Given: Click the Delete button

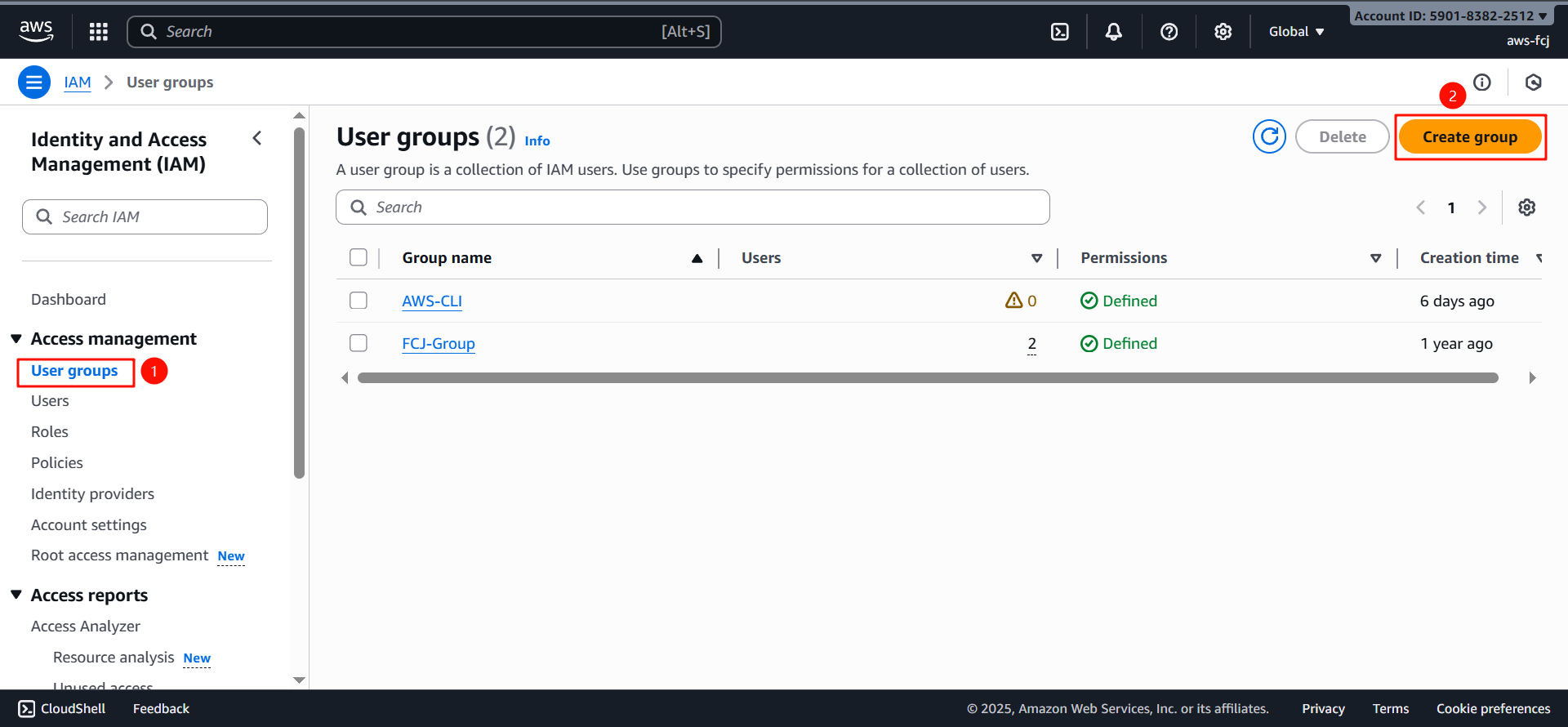Looking at the screenshot, I should click(1343, 136).
